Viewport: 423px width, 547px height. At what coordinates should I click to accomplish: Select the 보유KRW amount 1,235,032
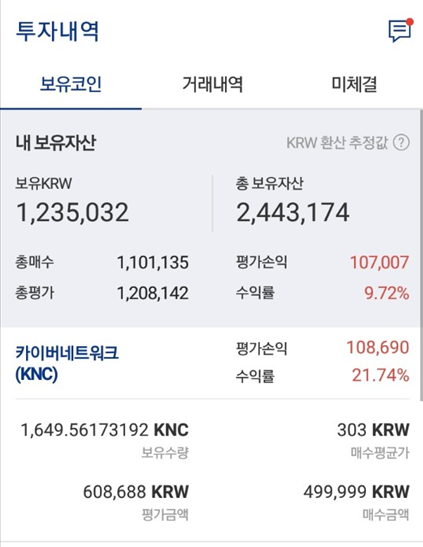click(x=73, y=212)
